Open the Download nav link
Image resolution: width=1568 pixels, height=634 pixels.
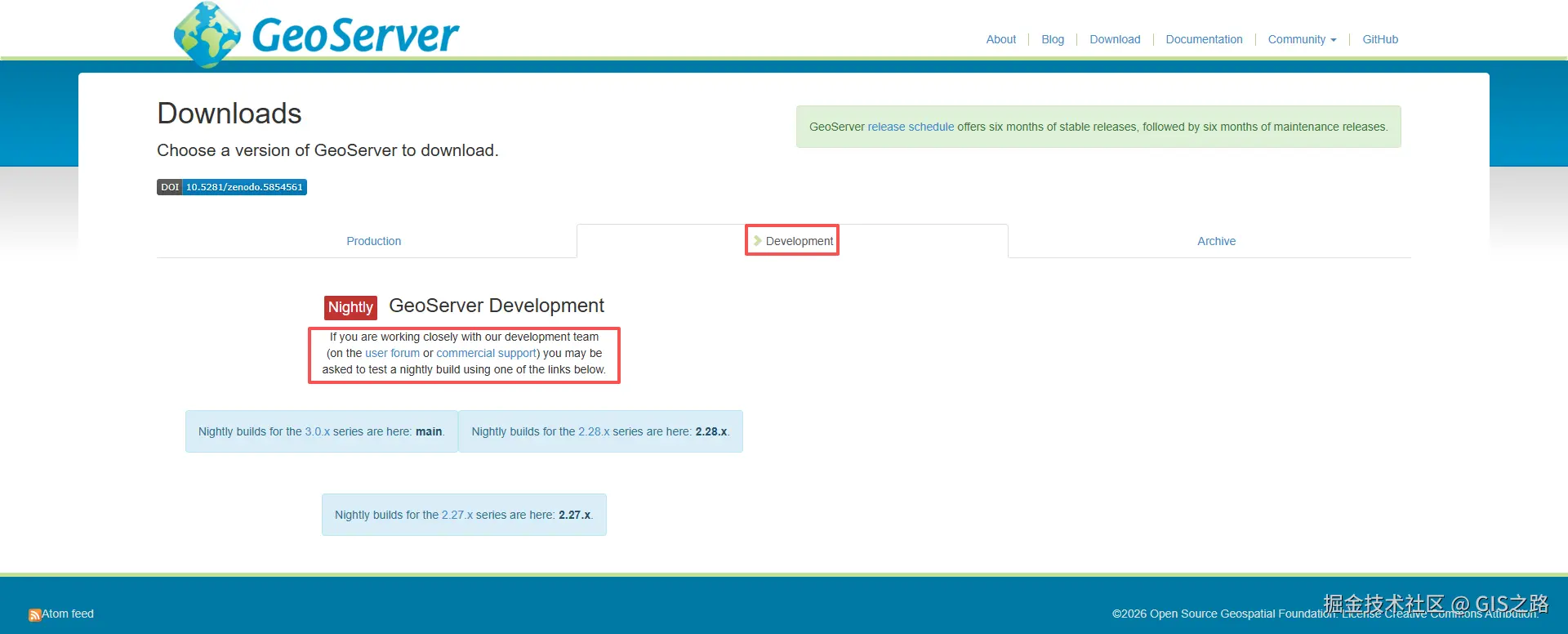coord(1115,39)
